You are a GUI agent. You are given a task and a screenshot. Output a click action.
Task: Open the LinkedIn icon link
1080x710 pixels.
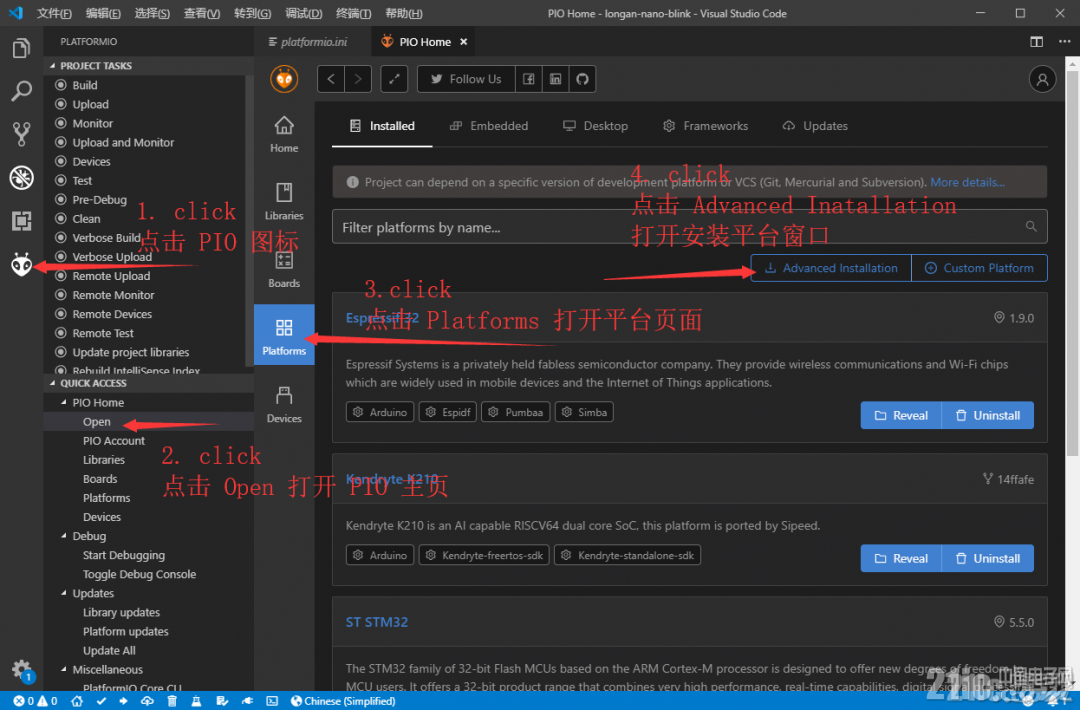[555, 79]
